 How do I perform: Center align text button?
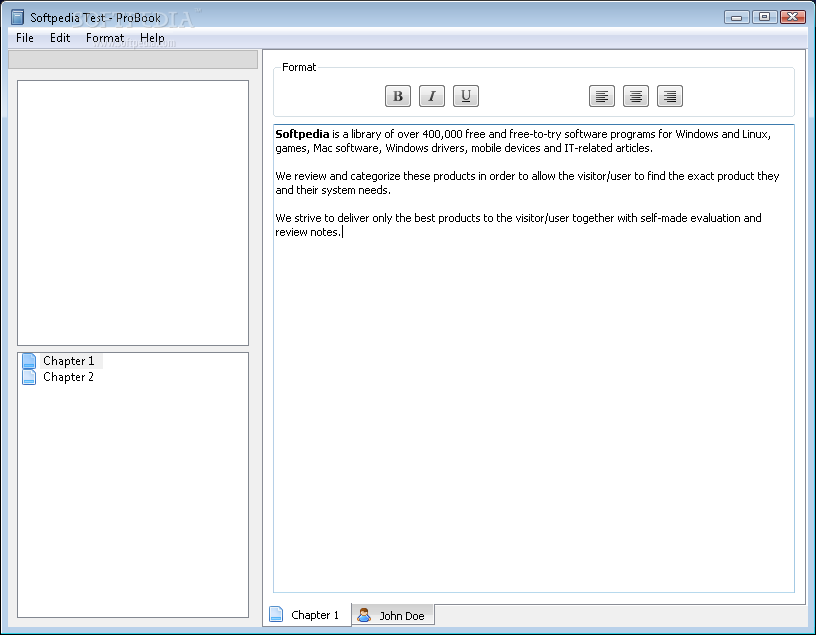click(635, 96)
